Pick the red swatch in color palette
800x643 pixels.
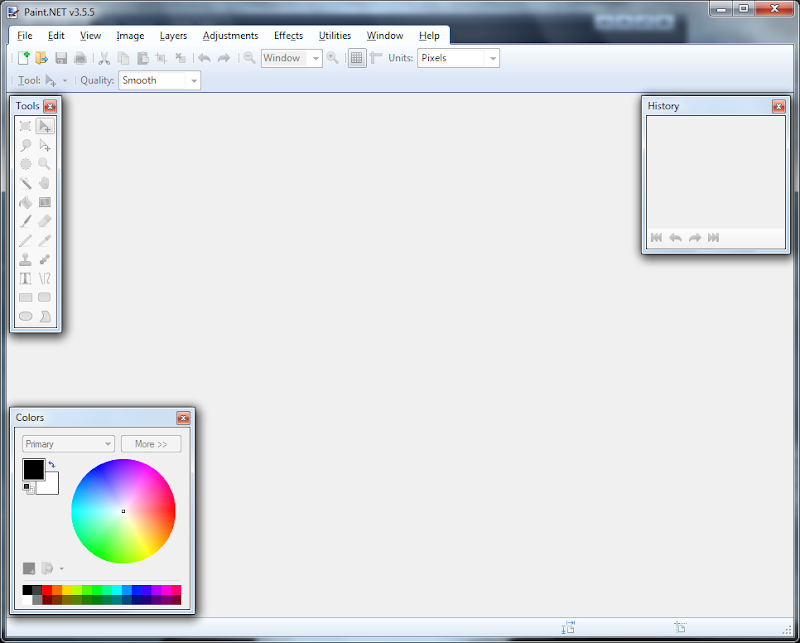click(x=47, y=590)
